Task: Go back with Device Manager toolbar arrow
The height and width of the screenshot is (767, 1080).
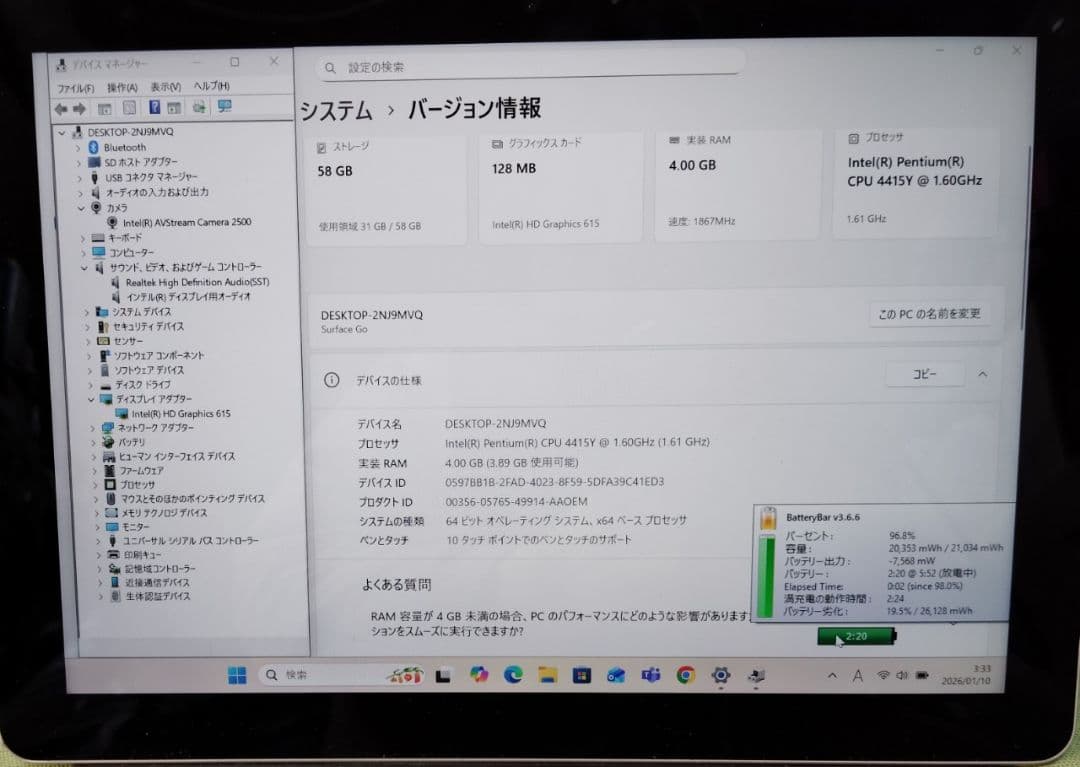Action: click(61, 109)
